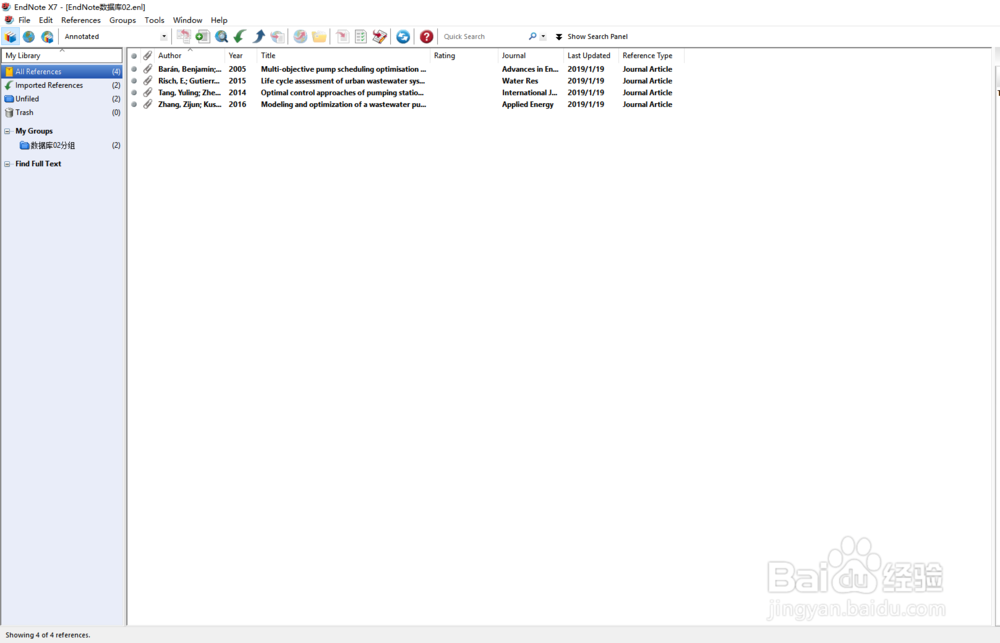Click the paperclip attachment column header
Image resolution: width=1000 pixels, height=643 pixels.
147,56
